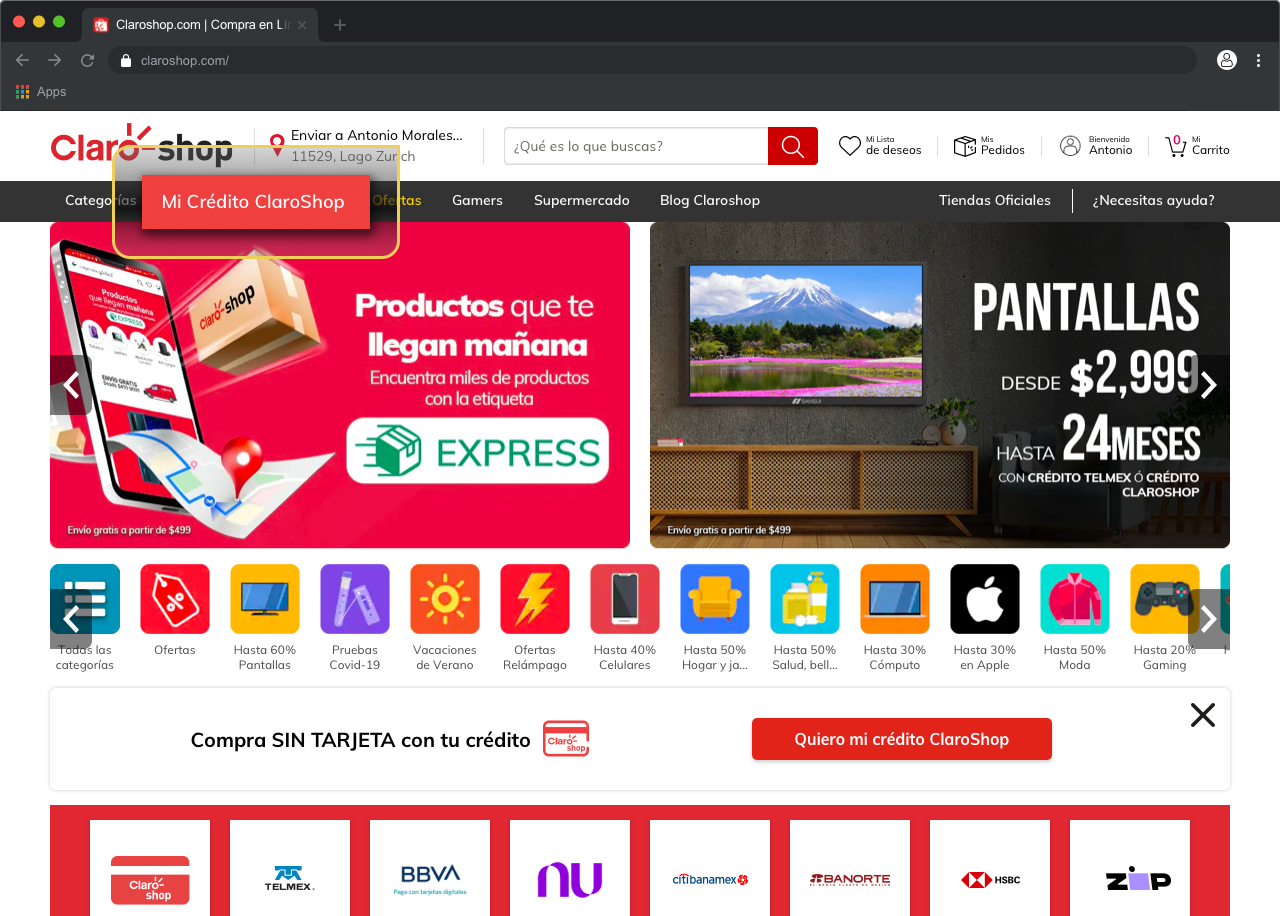Screen dimensions: 1280x916
Task: Open Mis Pedidos box icon
Action: pos(964,146)
